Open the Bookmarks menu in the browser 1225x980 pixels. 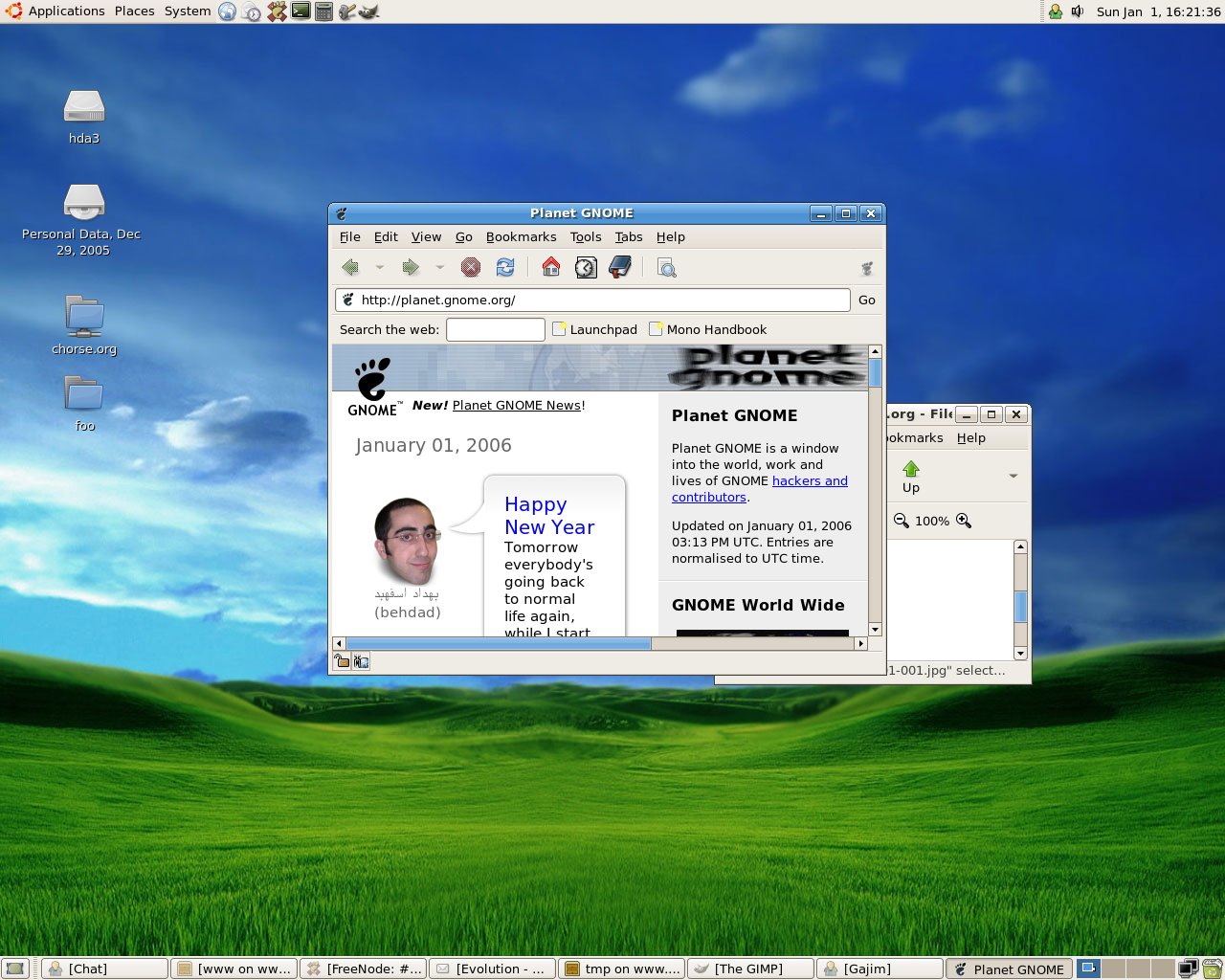click(x=522, y=237)
